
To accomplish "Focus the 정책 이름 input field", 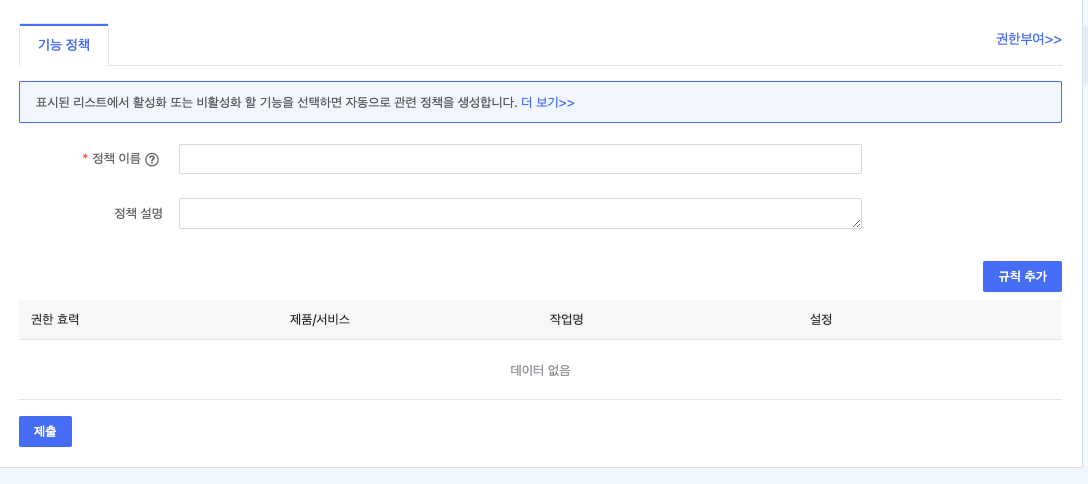I will 520,159.
